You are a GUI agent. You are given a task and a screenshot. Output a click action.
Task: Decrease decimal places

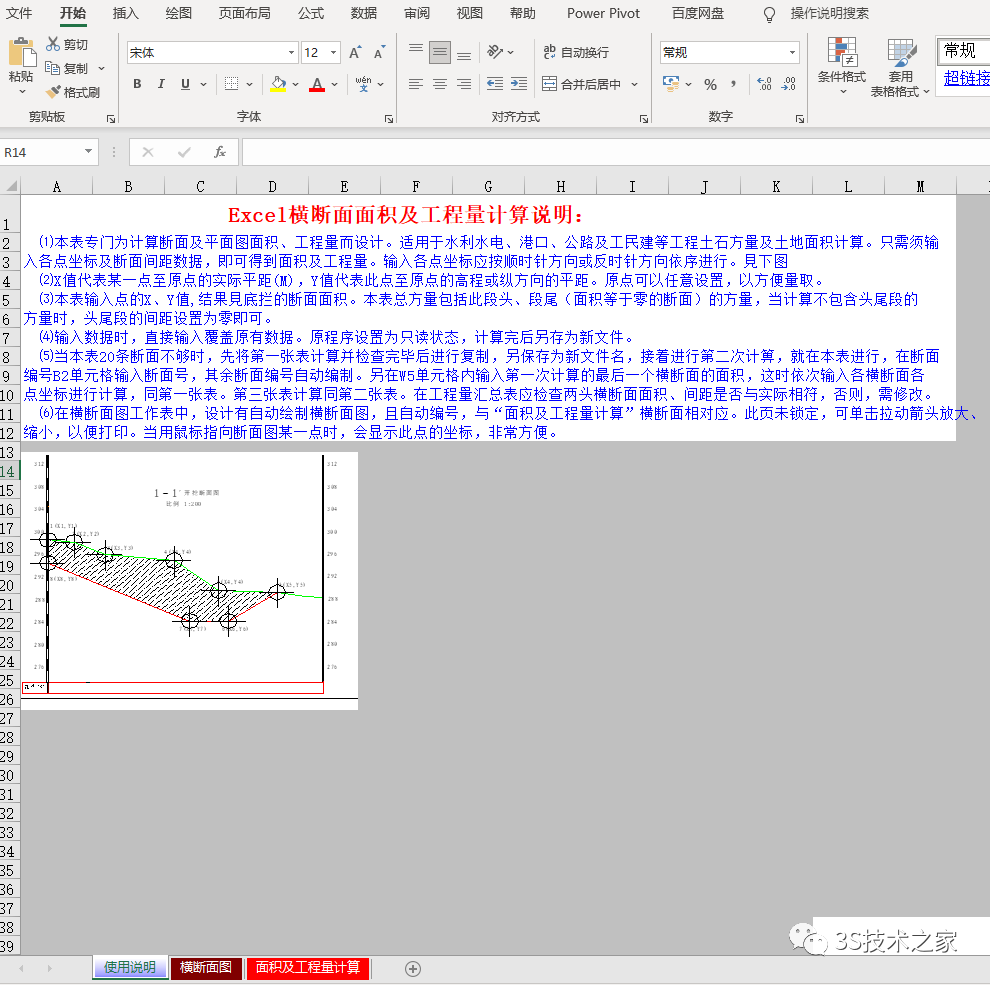pyautogui.click(x=789, y=84)
